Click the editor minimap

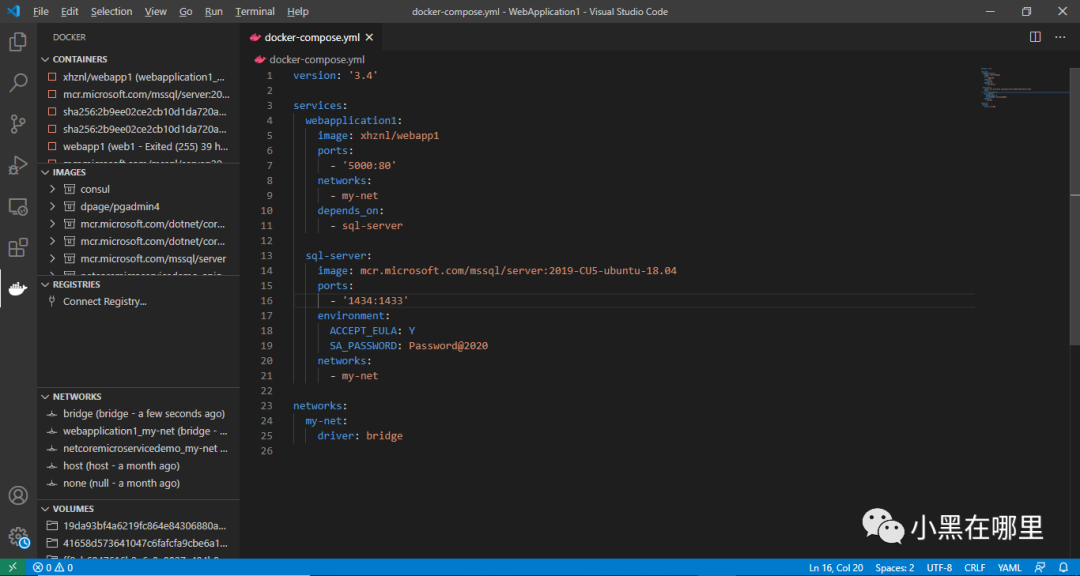(x=1024, y=90)
